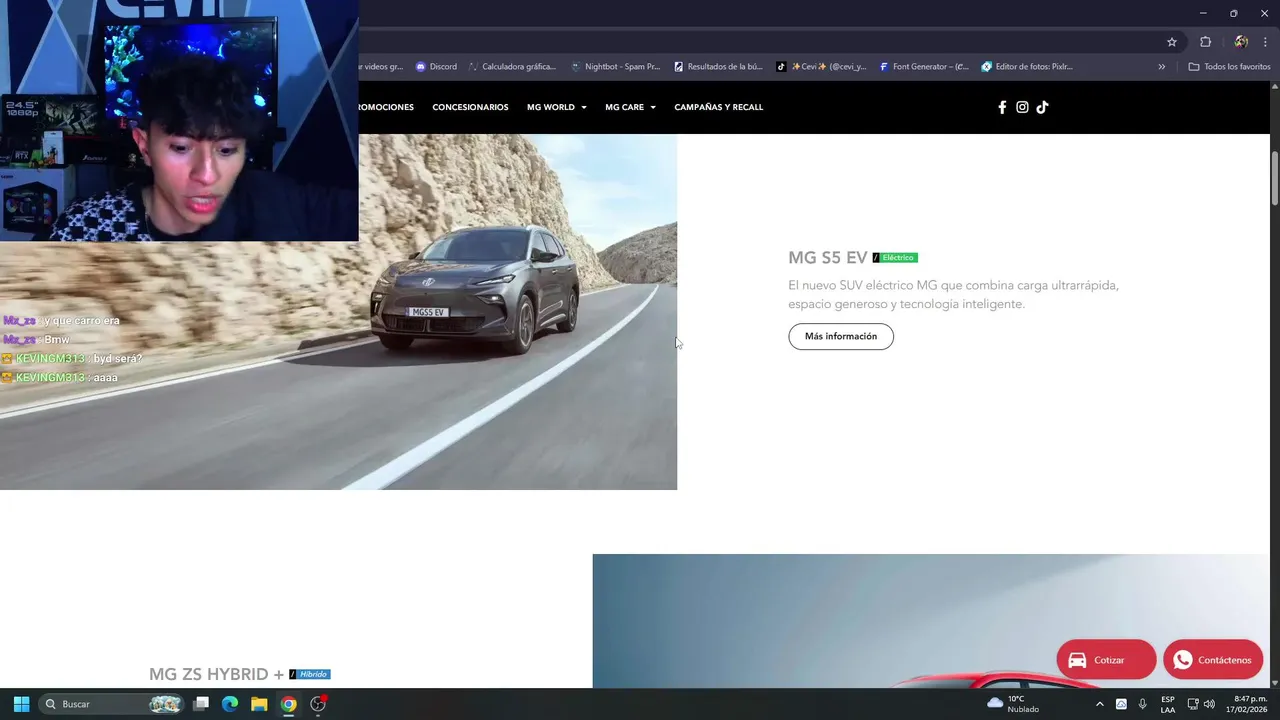Click the Más información button for MG S5 EV
Screen dimensions: 1280x720
(841, 336)
